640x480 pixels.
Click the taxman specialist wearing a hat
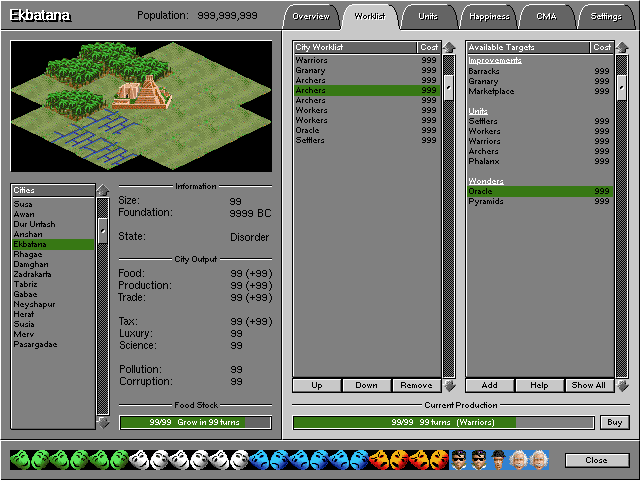click(x=498, y=460)
